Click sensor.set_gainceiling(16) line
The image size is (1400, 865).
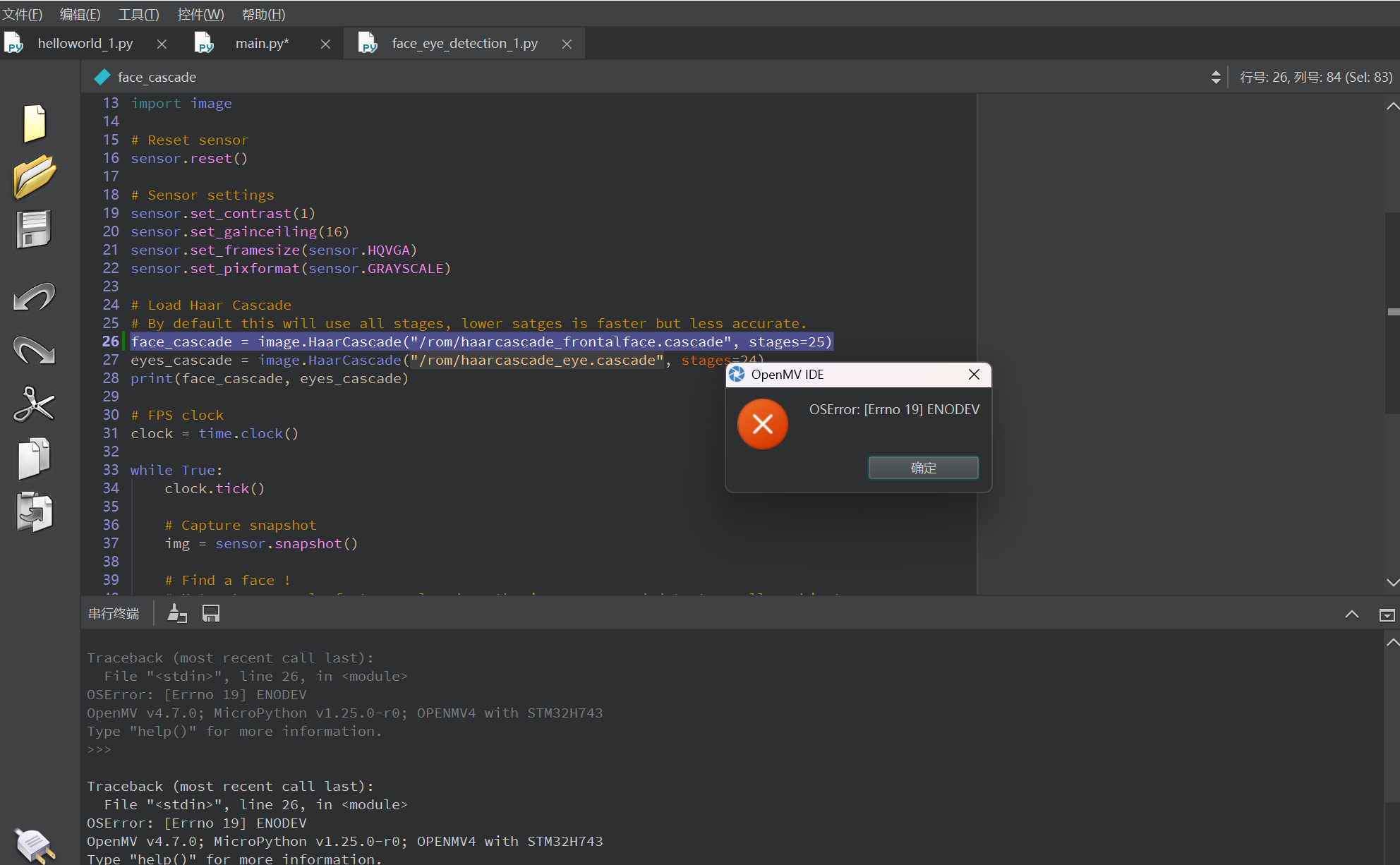click(240, 231)
